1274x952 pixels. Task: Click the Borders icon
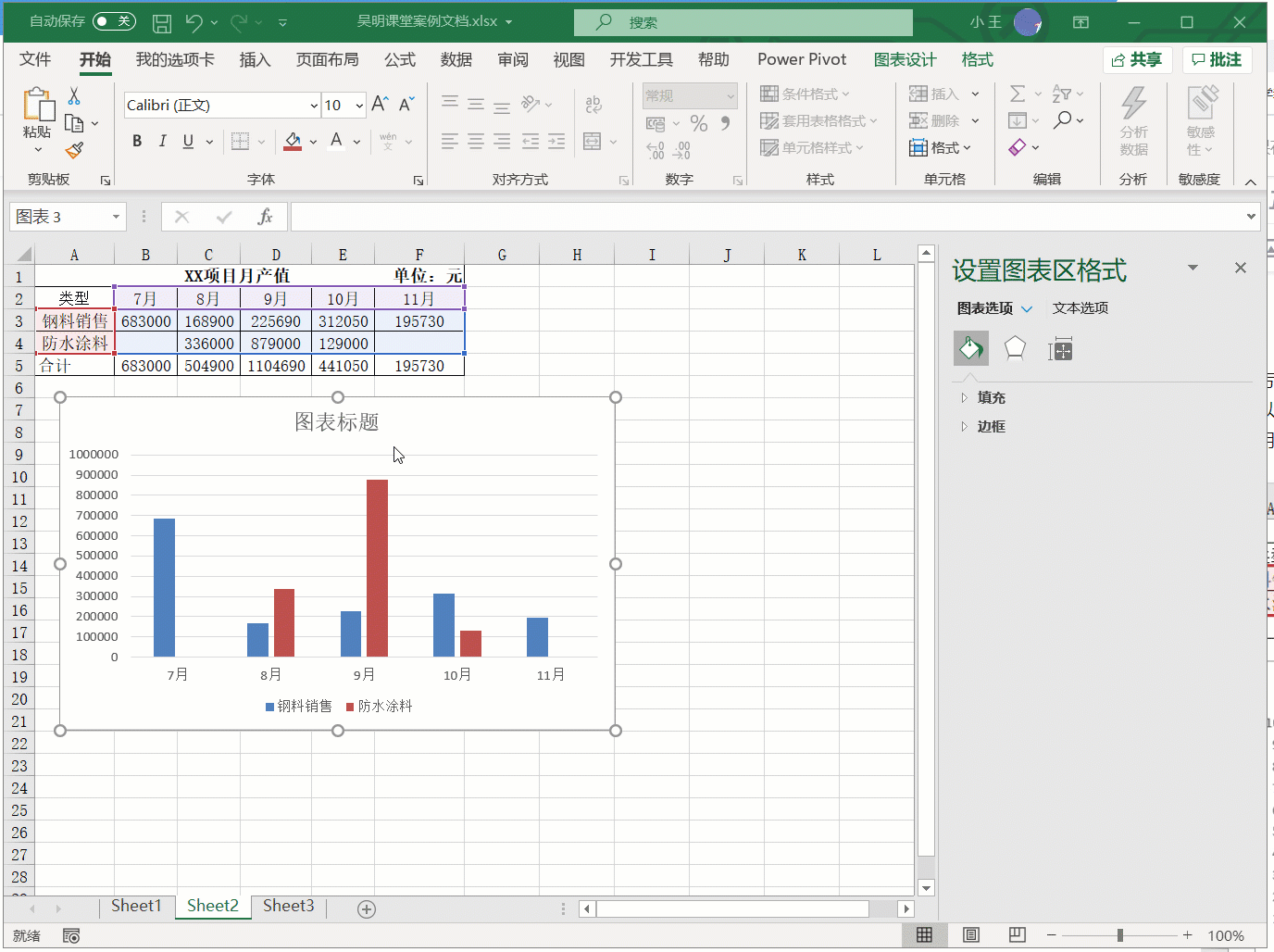point(240,141)
